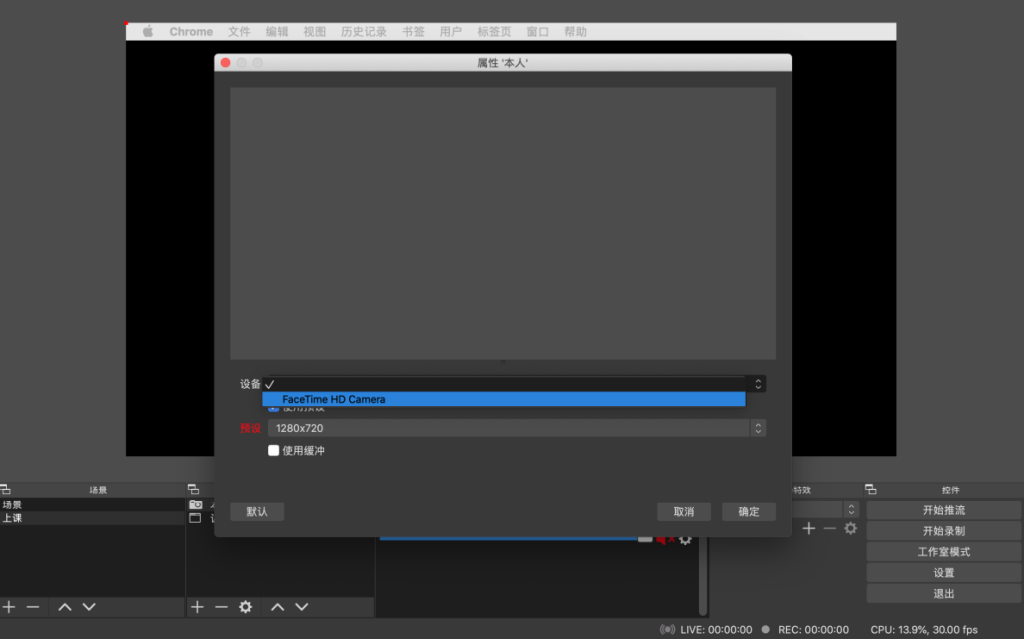Move source down with arrow icon

302,607
